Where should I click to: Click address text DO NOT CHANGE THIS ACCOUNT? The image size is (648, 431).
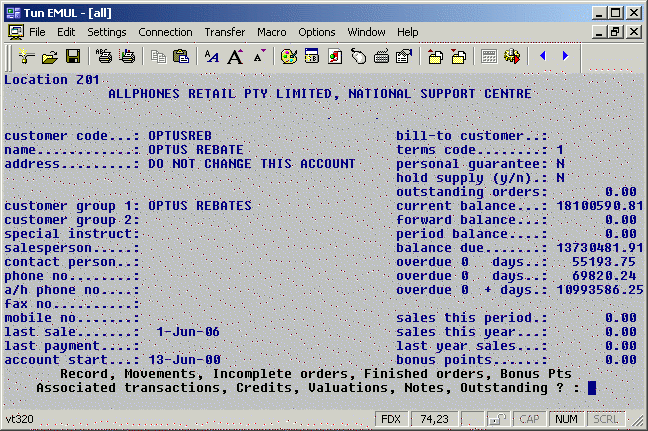coord(252,164)
